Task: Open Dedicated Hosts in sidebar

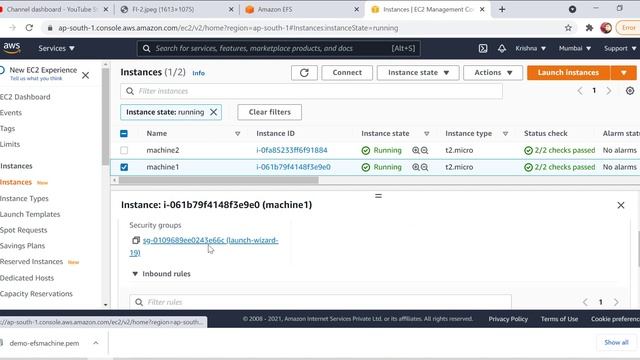Action: coord(27,278)
